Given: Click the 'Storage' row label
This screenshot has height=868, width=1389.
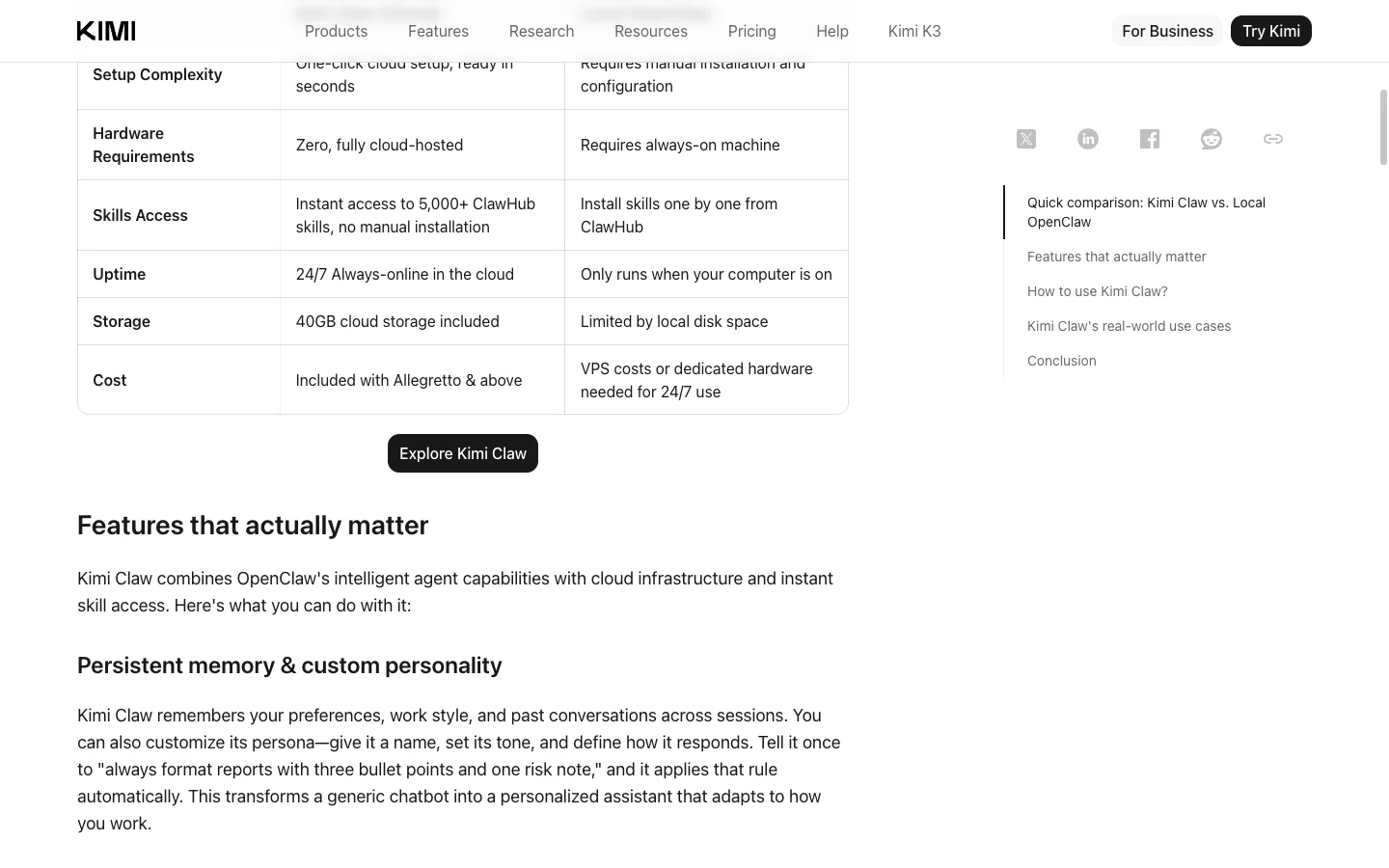Looking at the screenshot, I should click(x=122, y=321).
